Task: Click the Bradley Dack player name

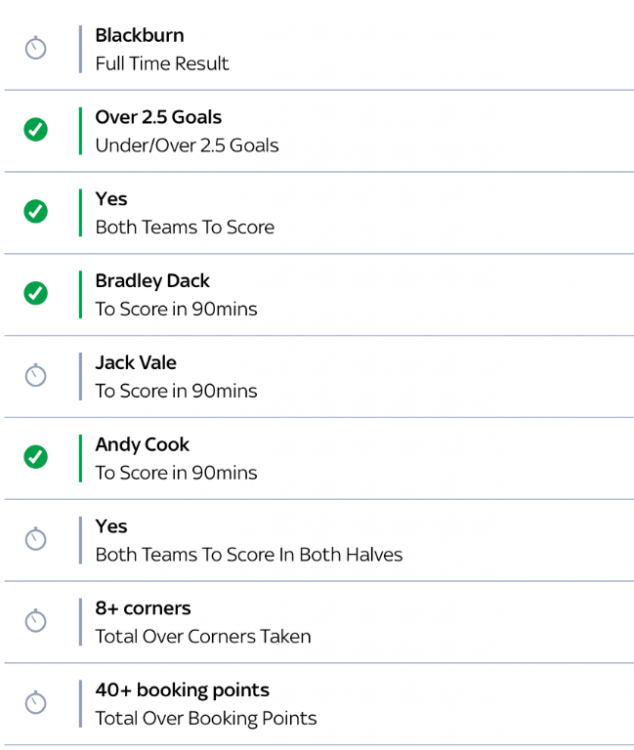Action: coord(152,281)
